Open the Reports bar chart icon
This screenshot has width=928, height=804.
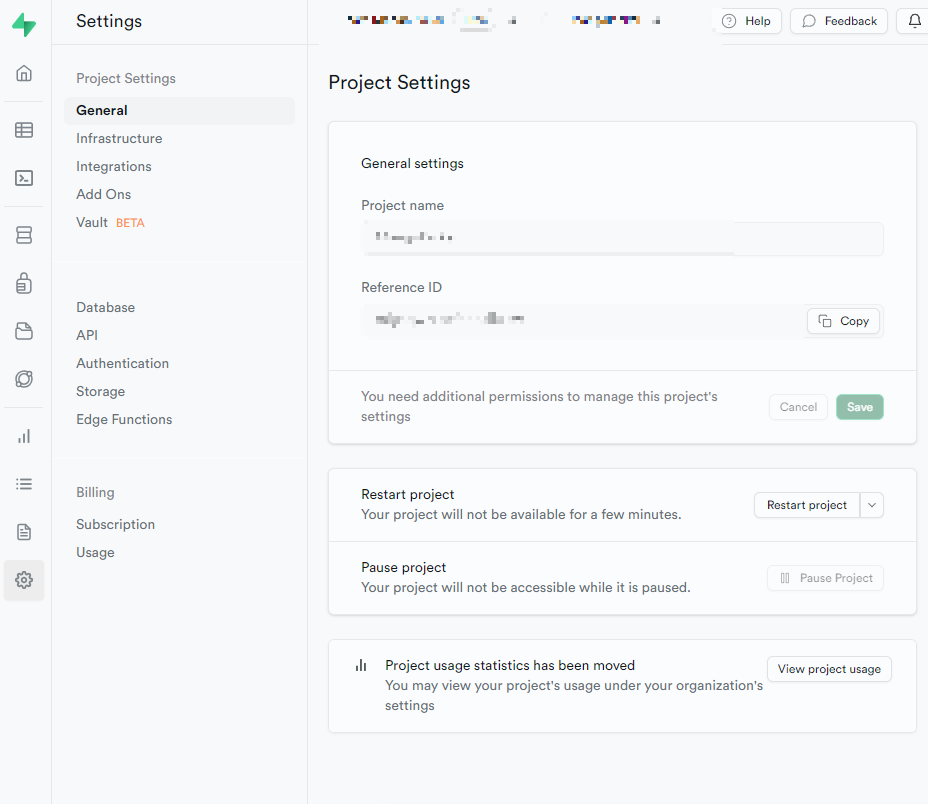click(x=24, y=436)
